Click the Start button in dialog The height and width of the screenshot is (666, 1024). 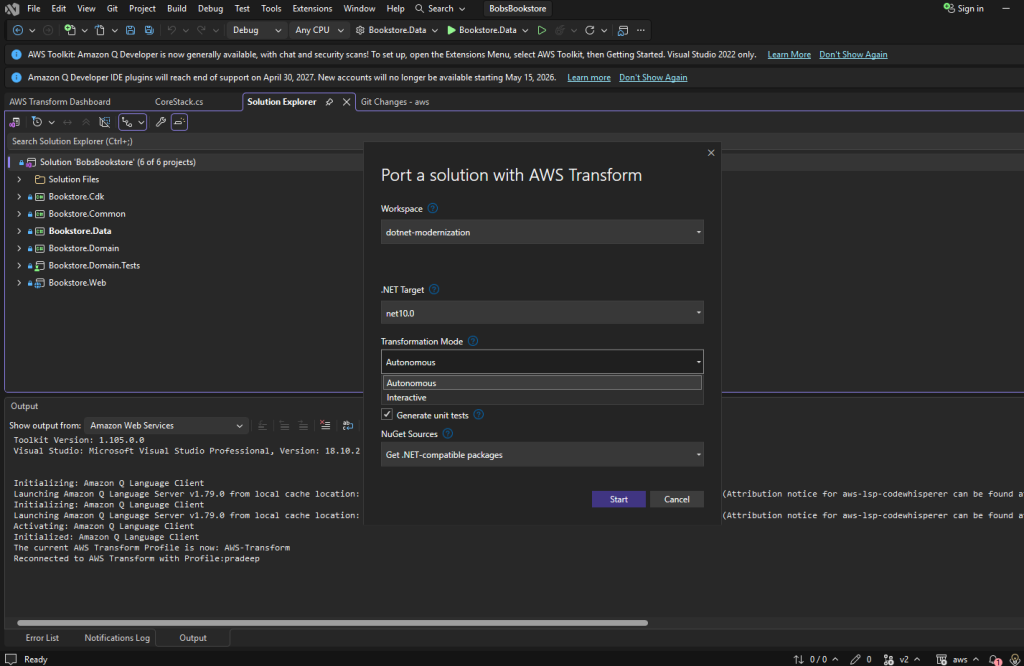point(618,499)
